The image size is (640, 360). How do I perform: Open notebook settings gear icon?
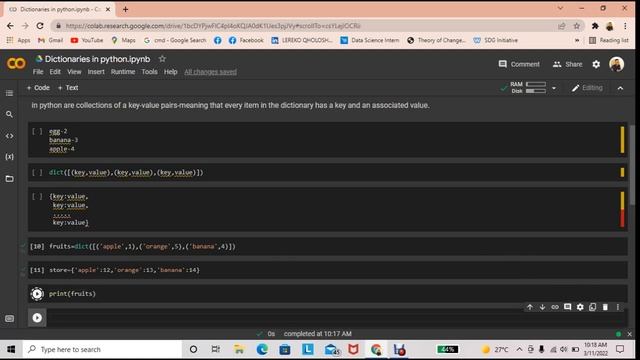[596, 64]
